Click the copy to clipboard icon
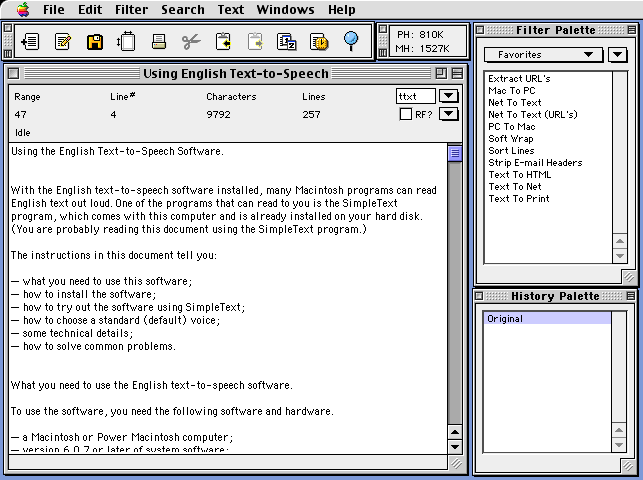The image size is (643, 480). tap(223, 42)
